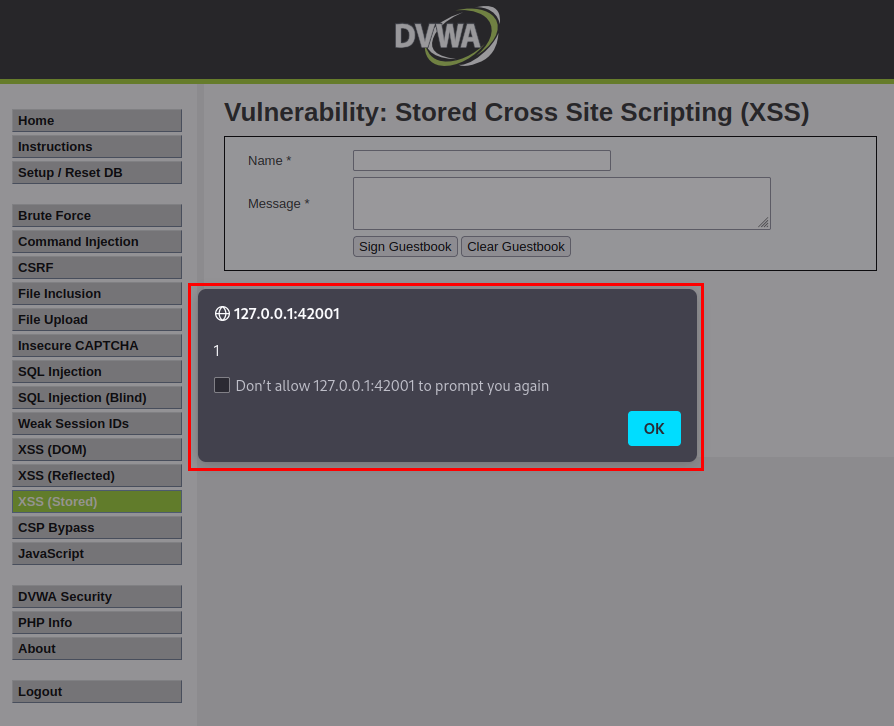Image resolution: width=894 pixels, height=726 pixels.
Task: Tick the don't allow prompts checkbox
Action: click(222, 385)
